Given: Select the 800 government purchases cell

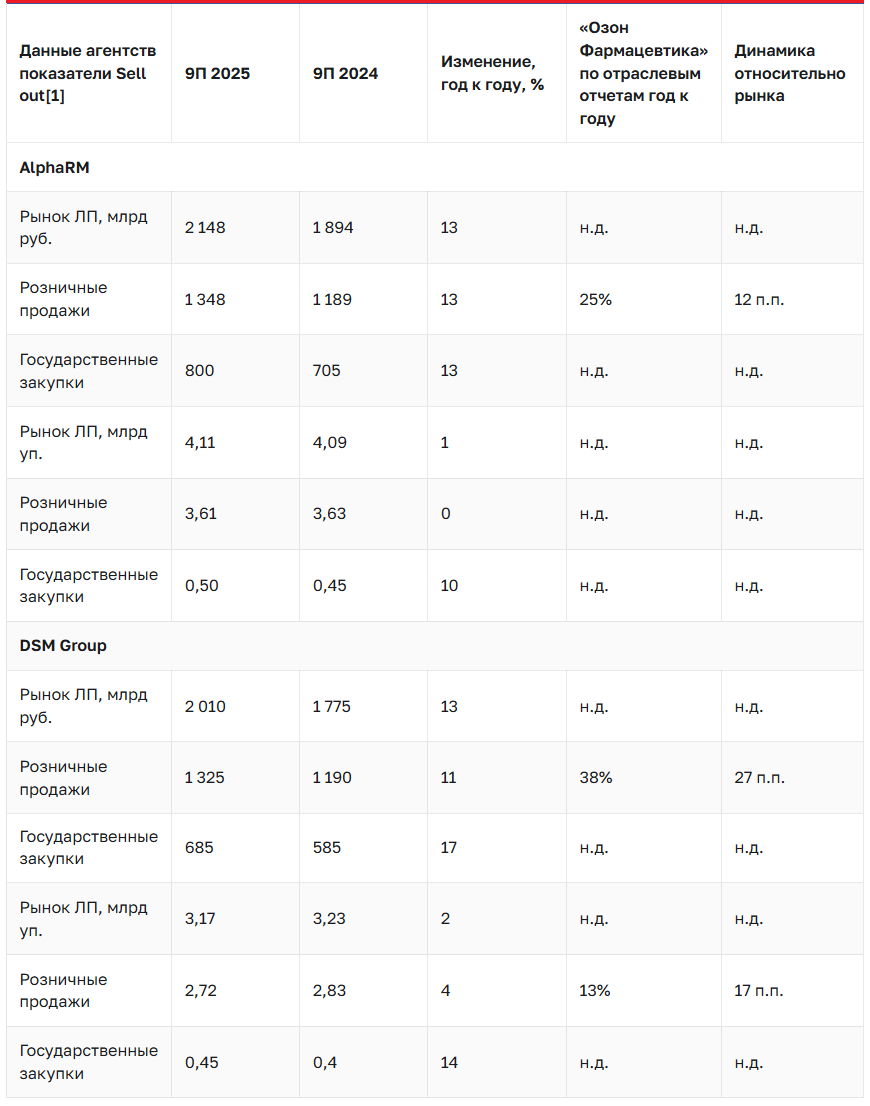Looking at the screenshot, I should 199,371.
